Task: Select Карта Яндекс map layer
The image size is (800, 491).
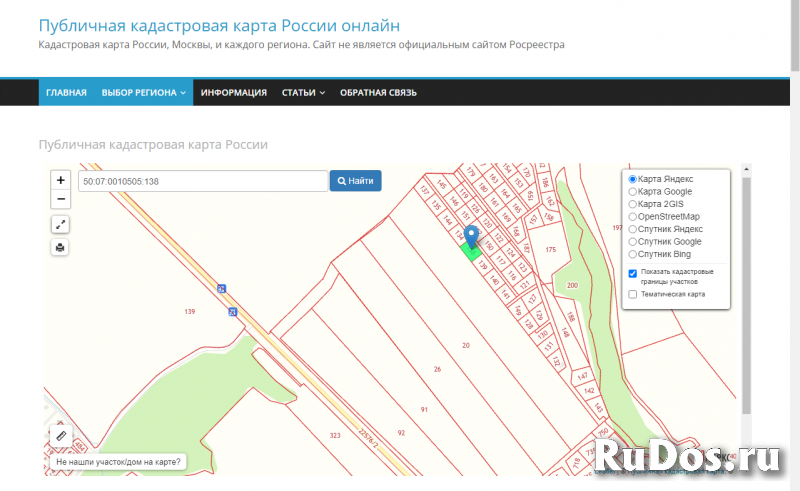Action: [632, 179]
